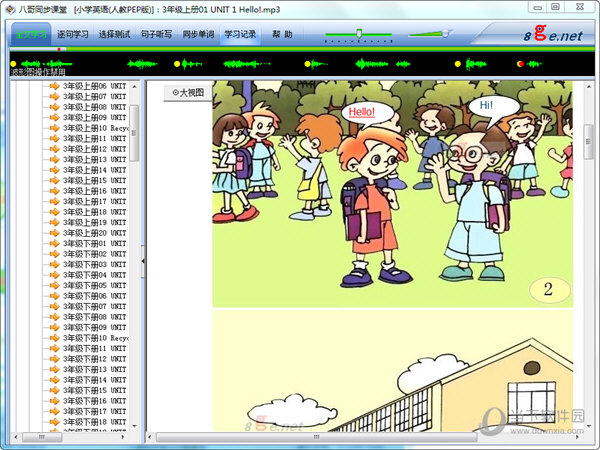Click lesson tree horizontal scroll-right arrow
Viewport: 600px width, 450px height.
(x=123, y=437)
